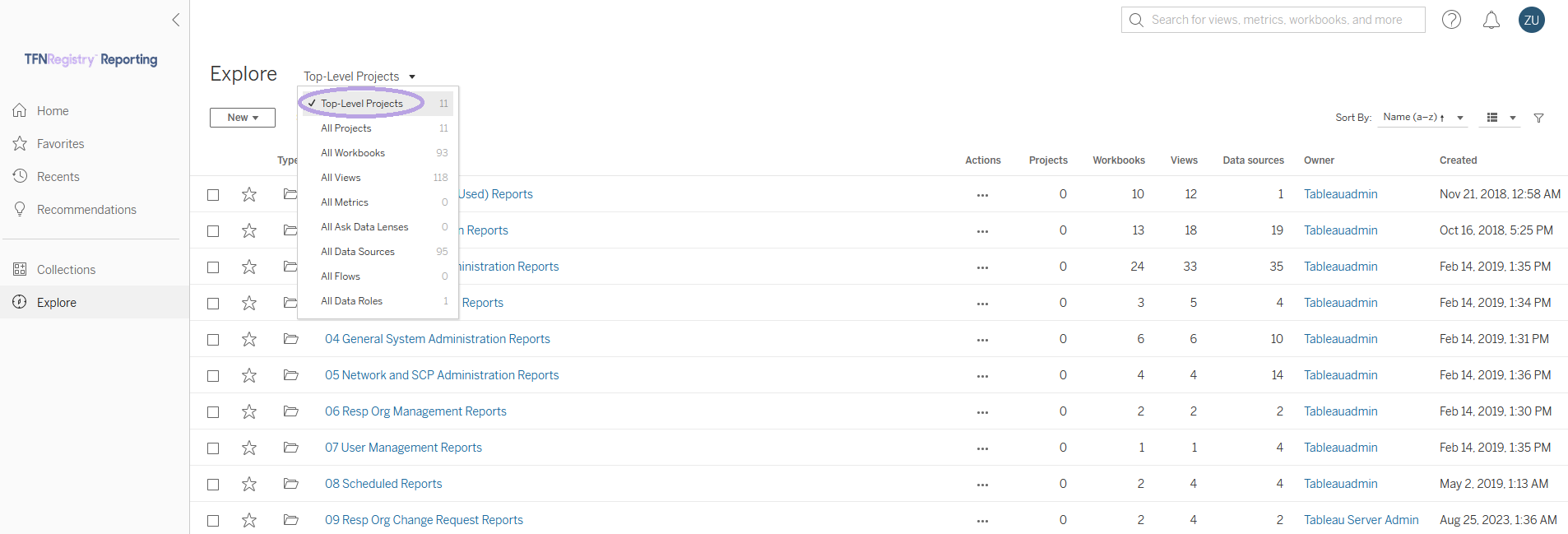The height and width of the screenshot is (534, 1568).
Task: Collapse the left navigation sidebar
Action: 175,20
